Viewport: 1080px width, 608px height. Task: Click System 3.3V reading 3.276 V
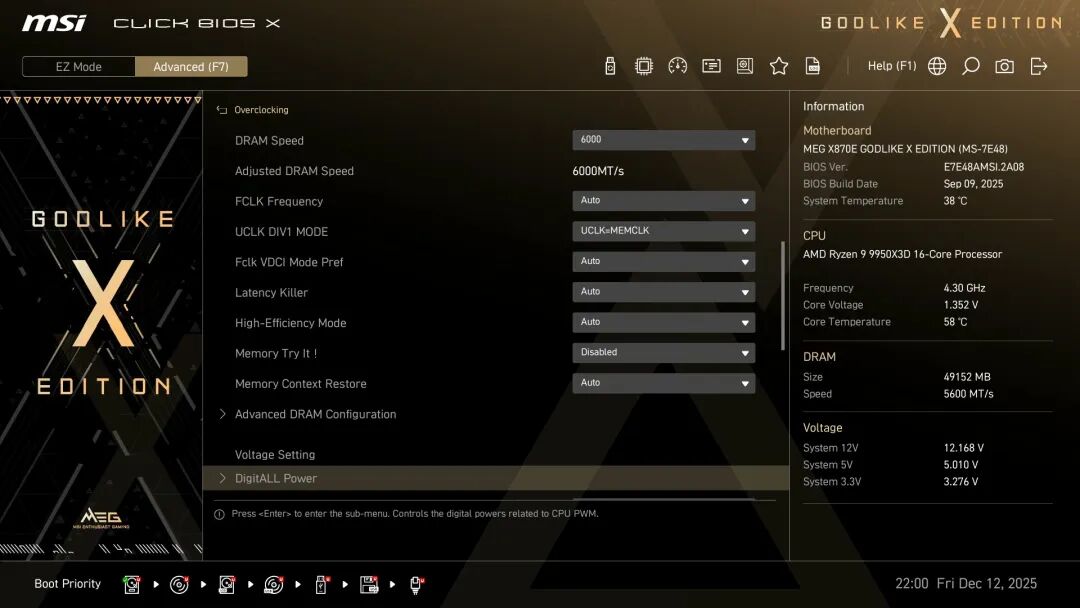[x=961, y=482]
